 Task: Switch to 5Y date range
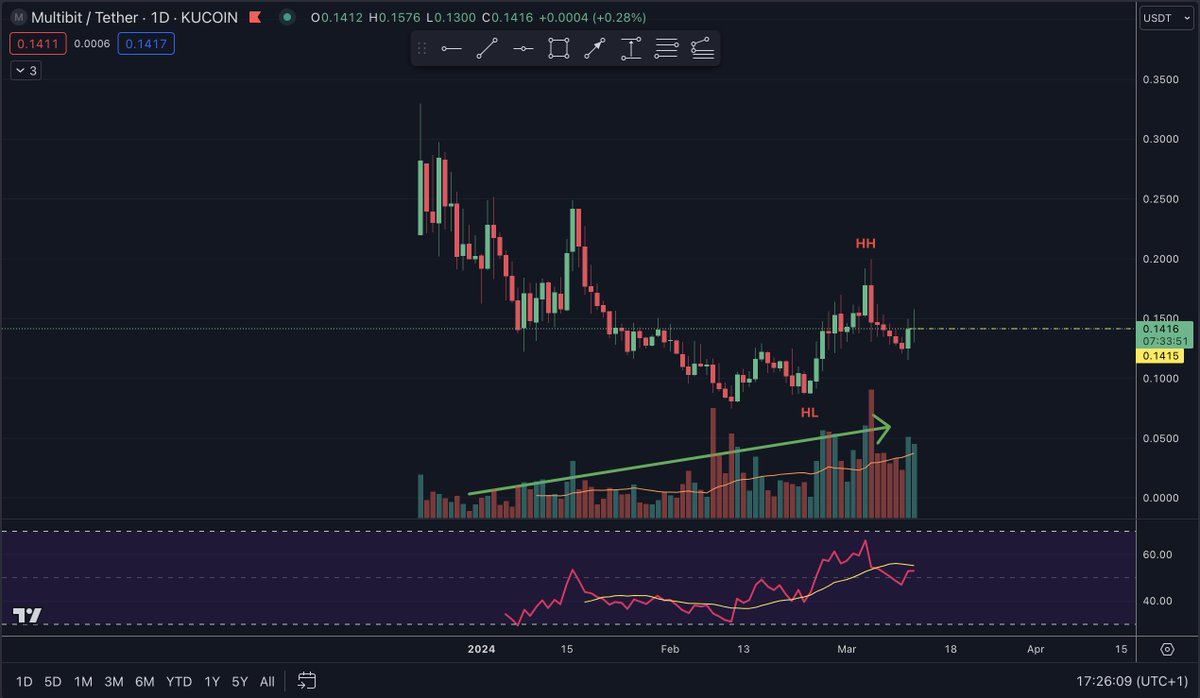pyautogui.click(x=240, y=681)
